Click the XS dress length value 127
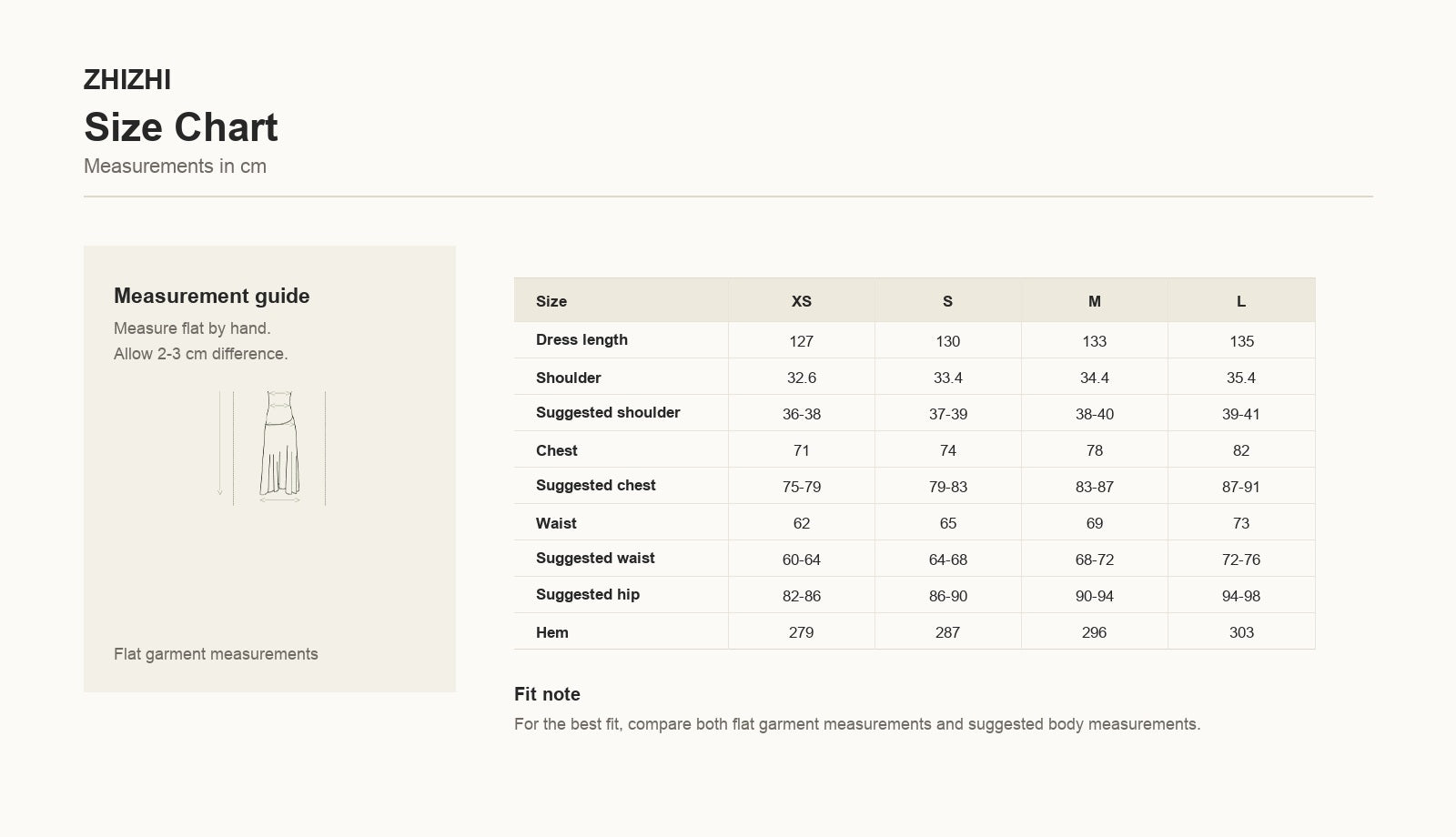This screenshot has height=837, width=1456. 802,341
